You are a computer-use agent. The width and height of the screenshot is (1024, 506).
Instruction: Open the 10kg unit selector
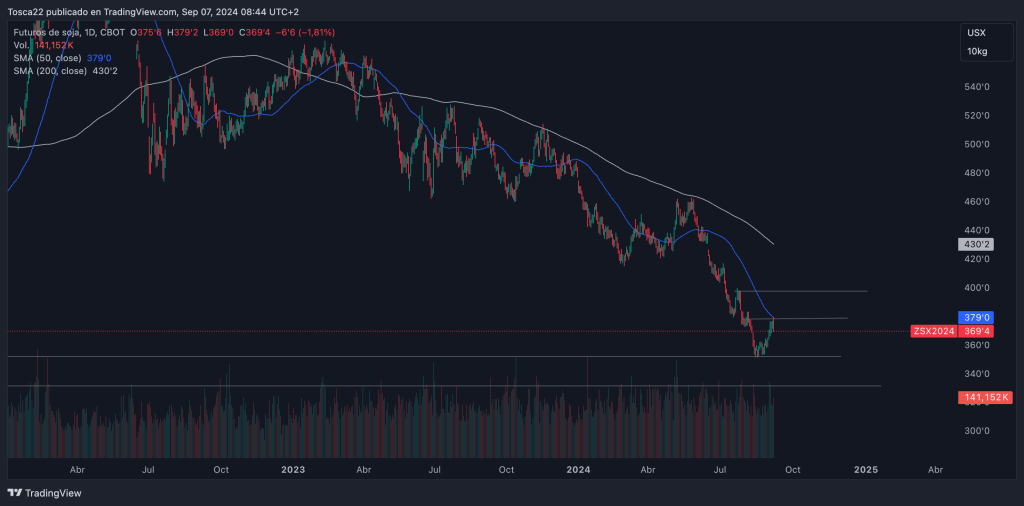pos(976,51)
